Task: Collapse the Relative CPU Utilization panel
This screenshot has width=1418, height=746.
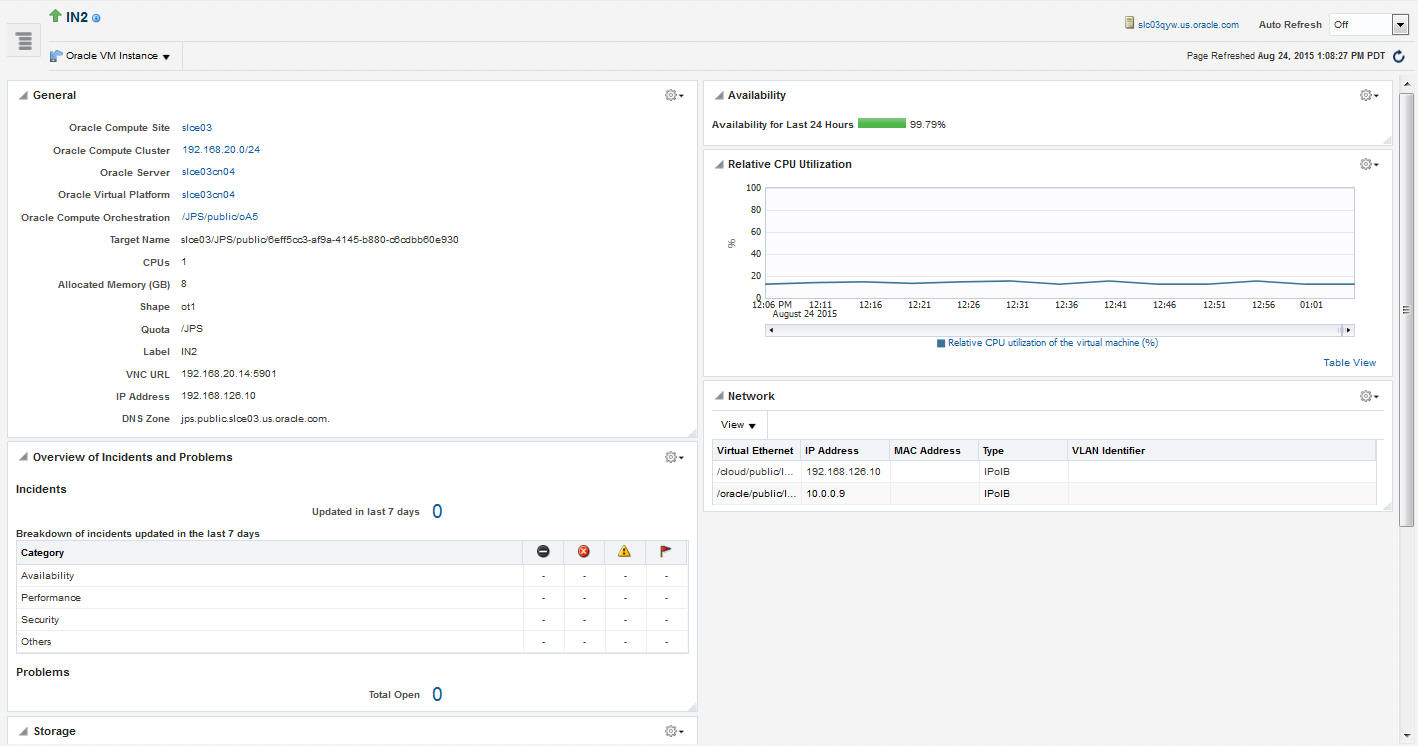Action: pyautogui.click(x=718, y=165)
